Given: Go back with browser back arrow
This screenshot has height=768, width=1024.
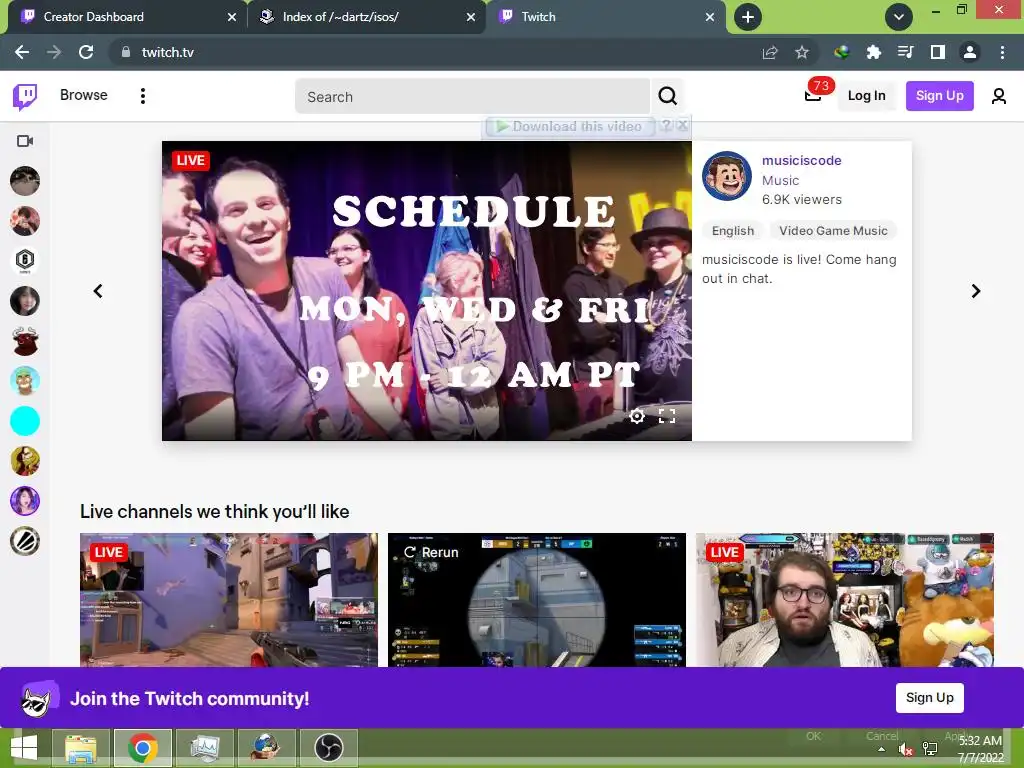Looking at the screenshot, I should click(x=22, y=52).
